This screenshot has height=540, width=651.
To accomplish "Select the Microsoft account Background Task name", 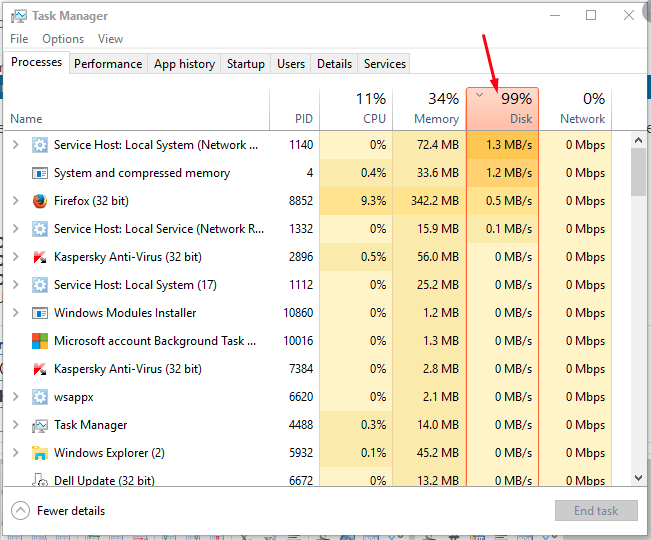I will 155,341.
